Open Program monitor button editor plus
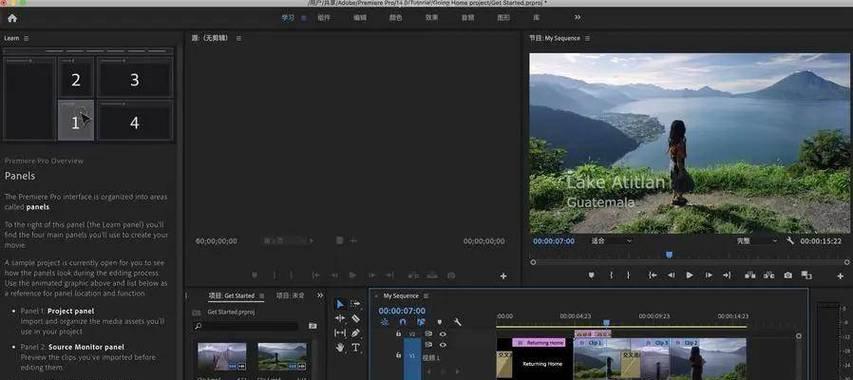 [x=840, y=276]
